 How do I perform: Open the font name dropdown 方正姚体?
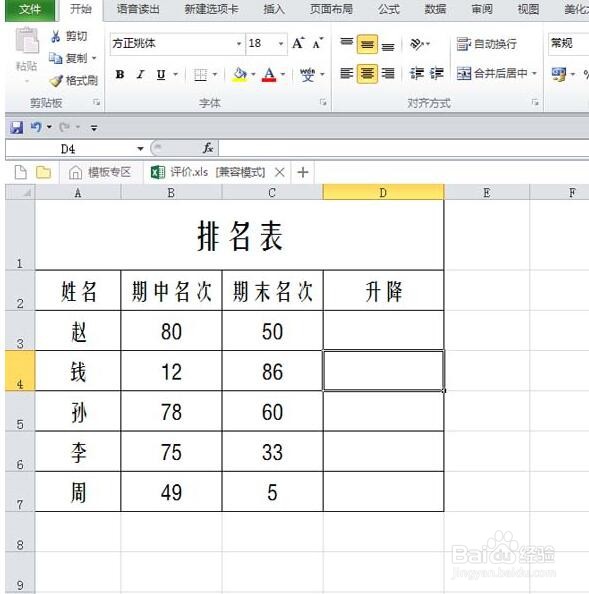239,44
